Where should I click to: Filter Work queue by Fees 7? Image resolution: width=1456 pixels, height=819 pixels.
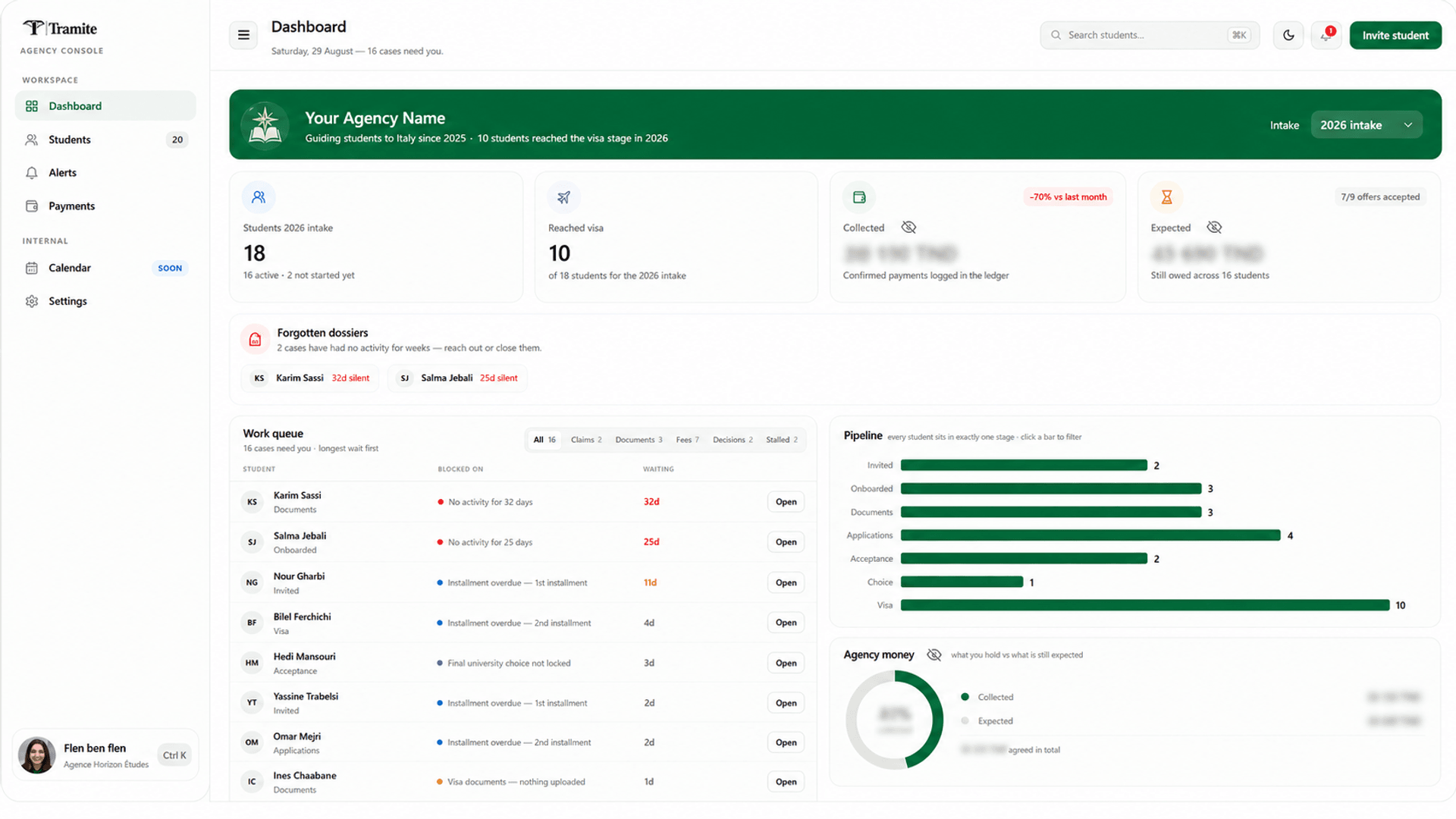(688, 440)
